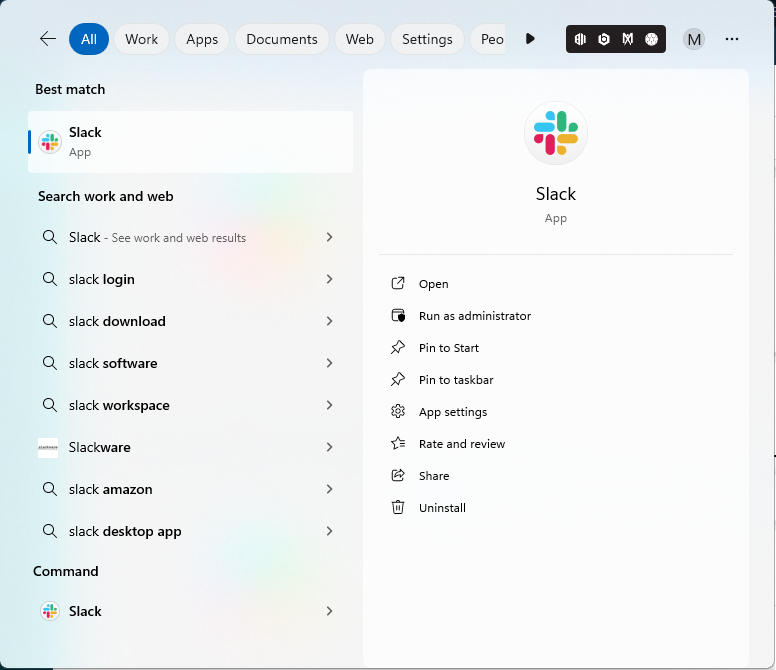This screenshot has width=776, height=670.
Task: Switch to the Settings filter tab
Action: (427, 39)
